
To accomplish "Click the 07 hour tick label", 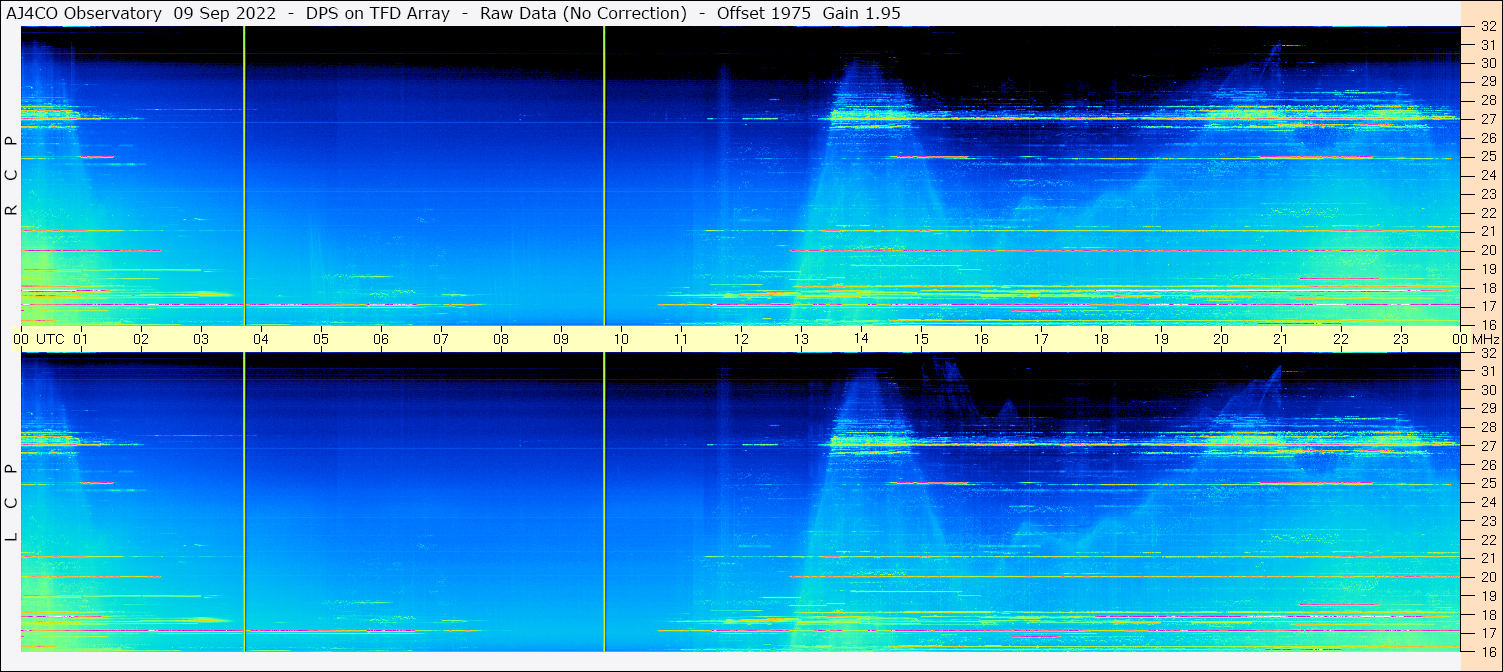I will (x=441, y=339).
